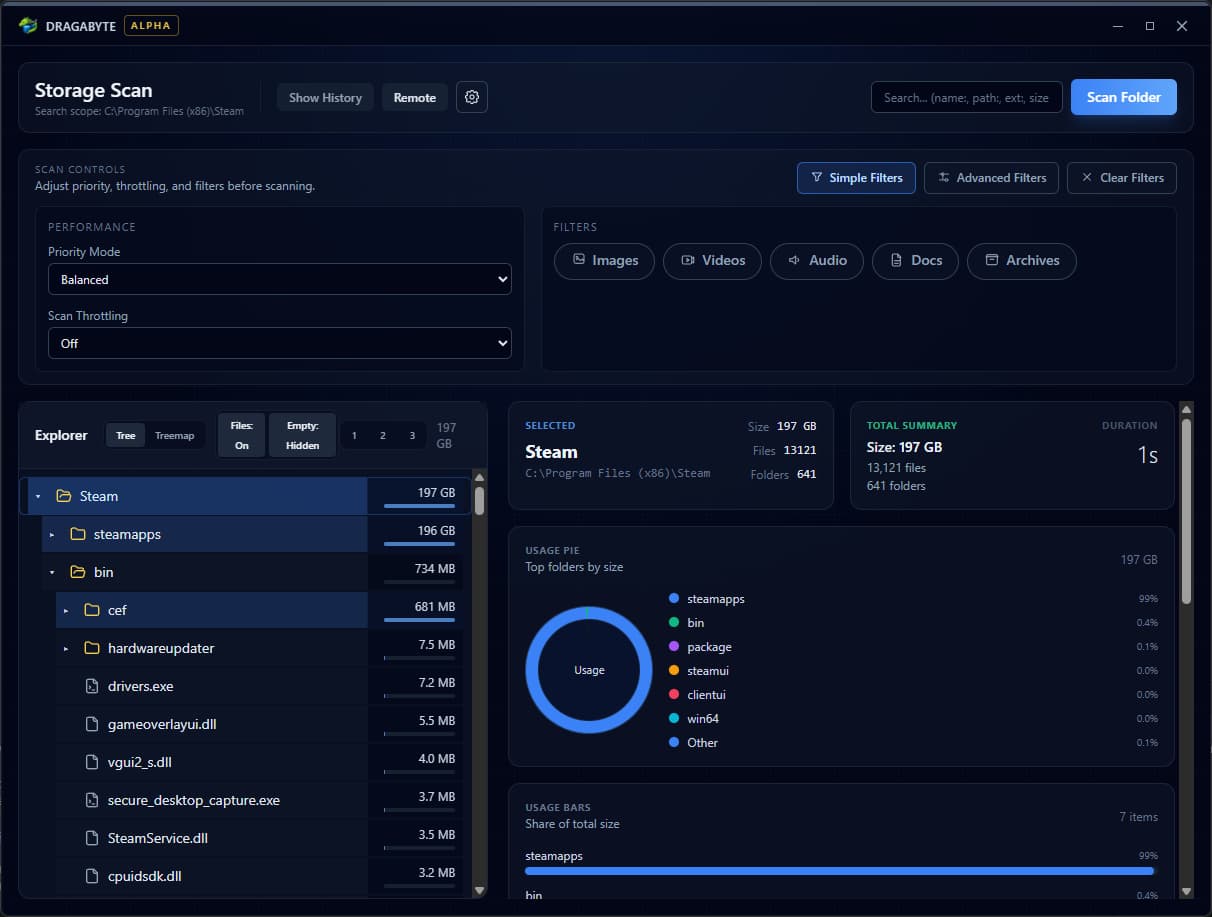Click the X icon in Clear Filters

(1087, 178)
